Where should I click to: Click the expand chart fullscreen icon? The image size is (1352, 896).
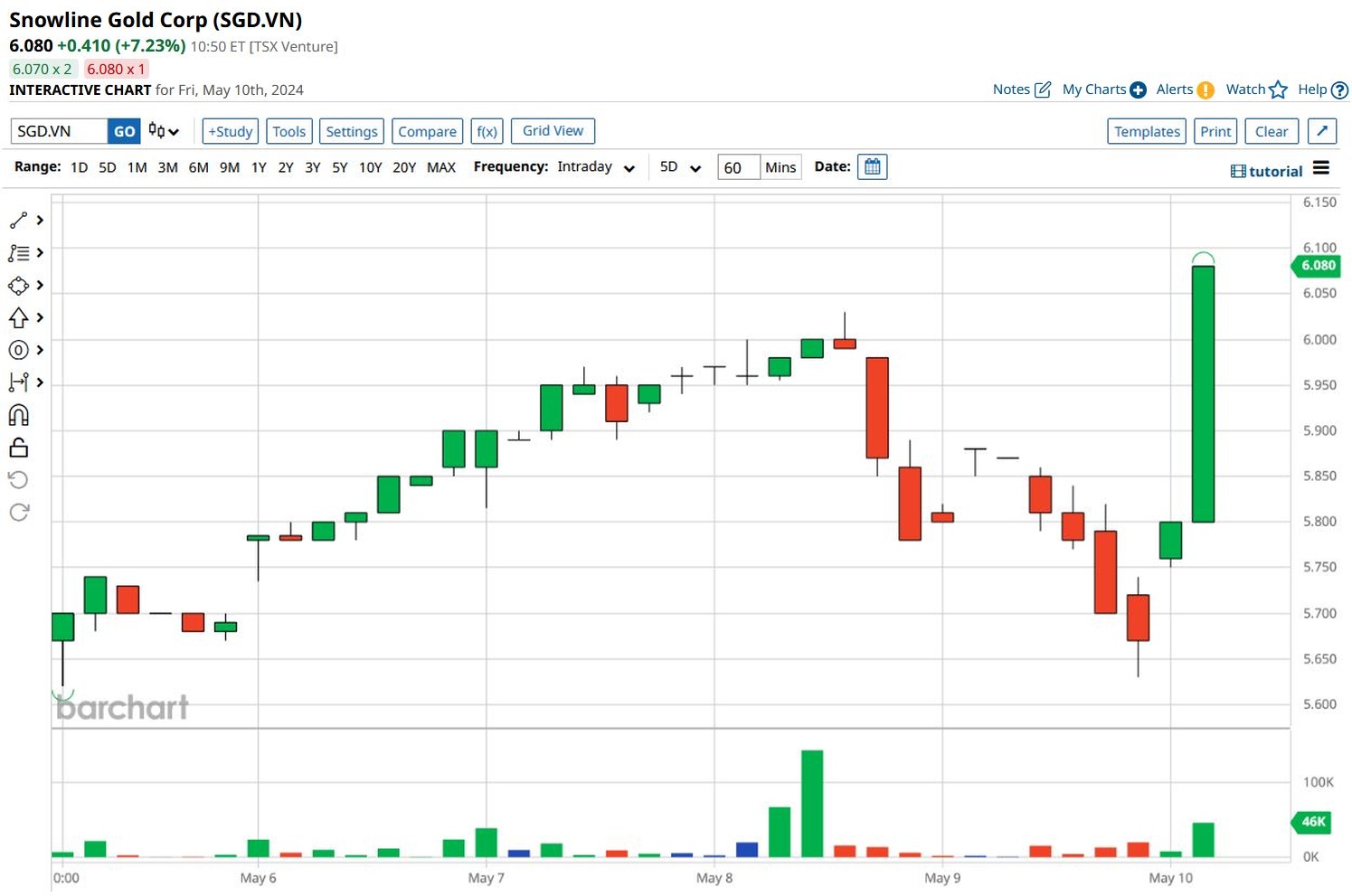[x=1322, y=131]
